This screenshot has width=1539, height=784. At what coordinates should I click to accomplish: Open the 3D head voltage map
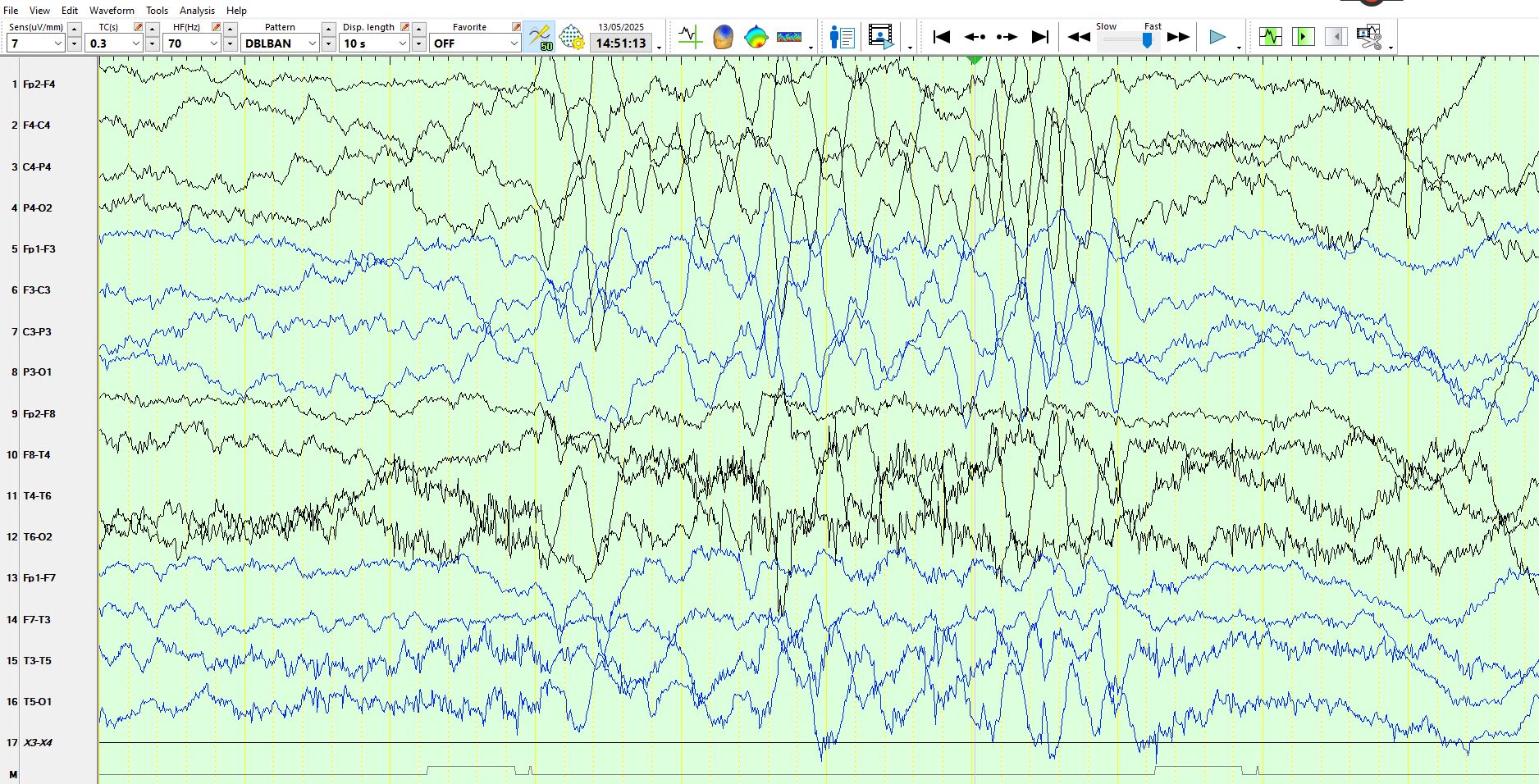click(x=723, y=37)
